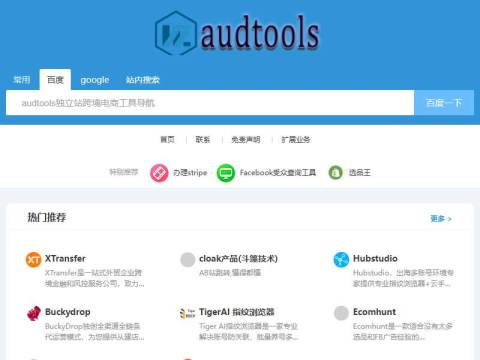480x360 pixels.
Task: Open the Hubstudio title
Action: tap(375, 258)
